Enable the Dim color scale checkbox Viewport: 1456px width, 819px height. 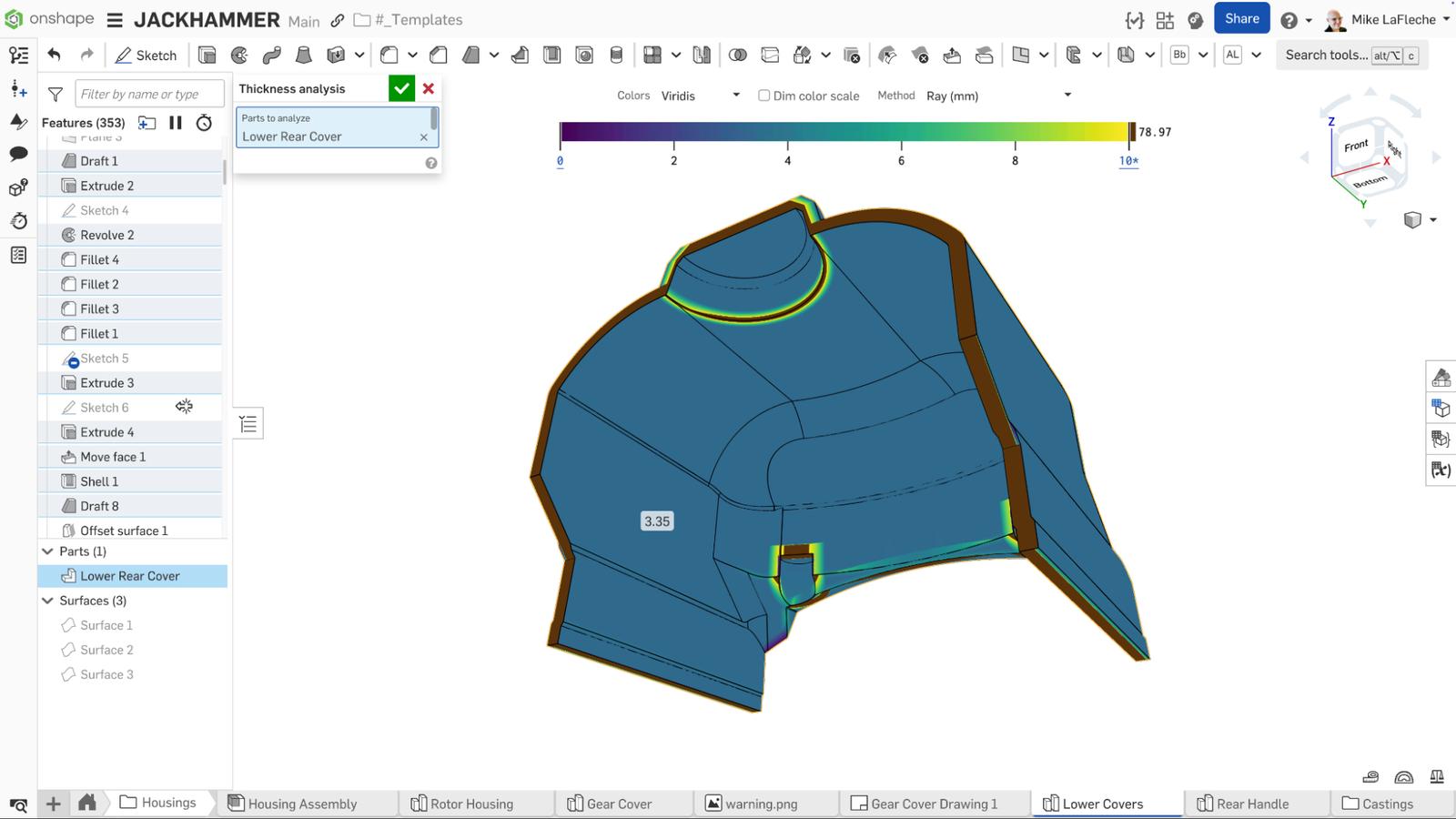pos(764,96)
